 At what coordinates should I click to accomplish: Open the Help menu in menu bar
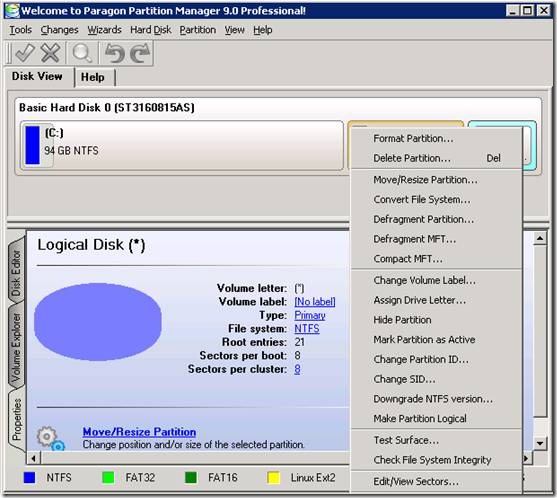click(263, 30)
